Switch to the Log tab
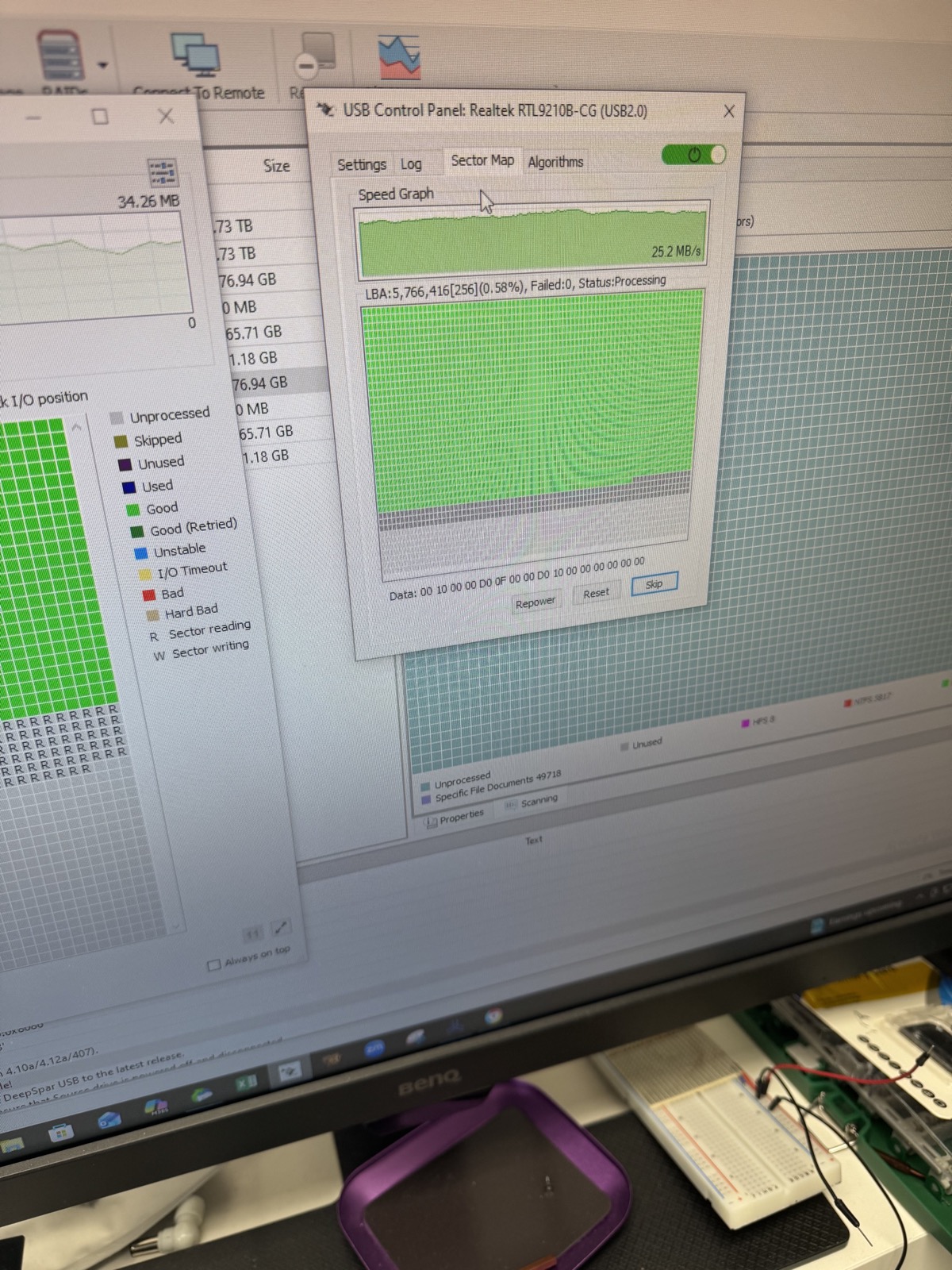Image resolution: width=952 pixels, height=1270 pixels. pos(411,164)
